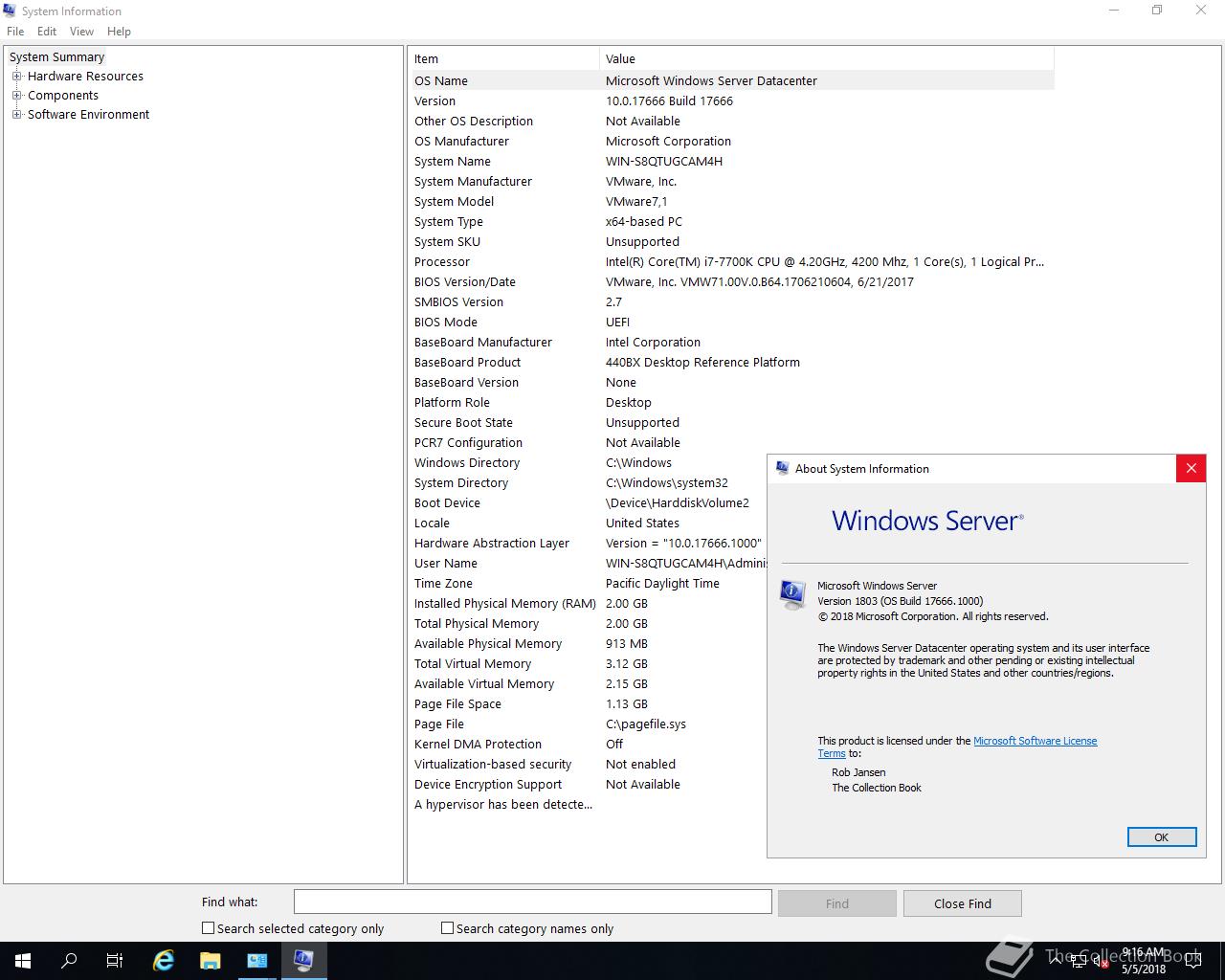The image size is (1225, 980).
Task: Select the System Name row label
Action: click(453, 161)
